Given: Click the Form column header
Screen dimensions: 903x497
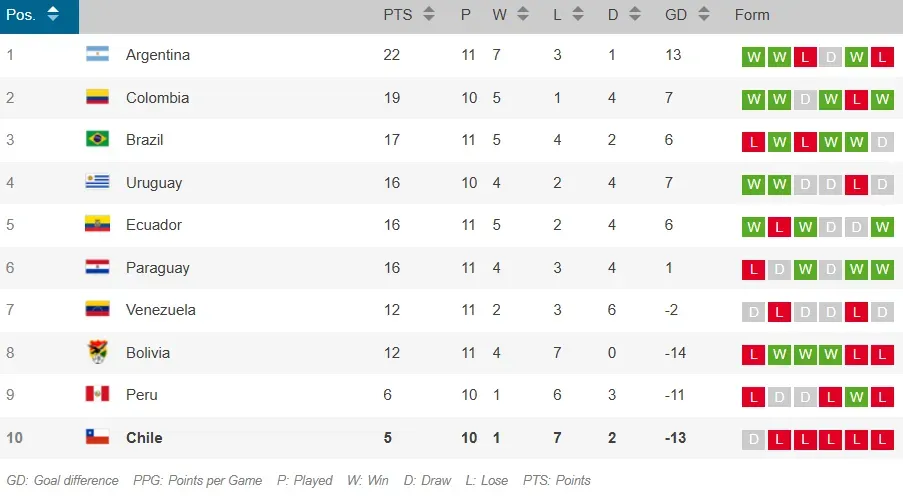Looking at the screenshot, I should [x=752, y=15].
